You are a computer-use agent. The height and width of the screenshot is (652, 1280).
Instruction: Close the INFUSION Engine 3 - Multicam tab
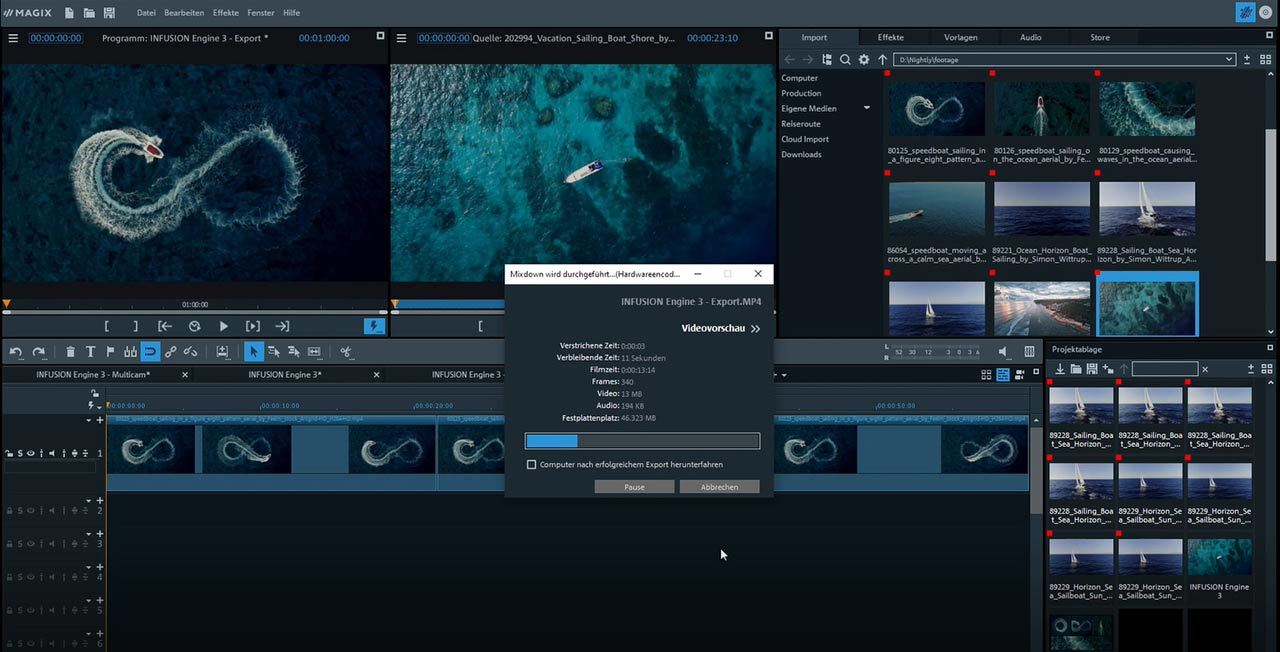185,374
